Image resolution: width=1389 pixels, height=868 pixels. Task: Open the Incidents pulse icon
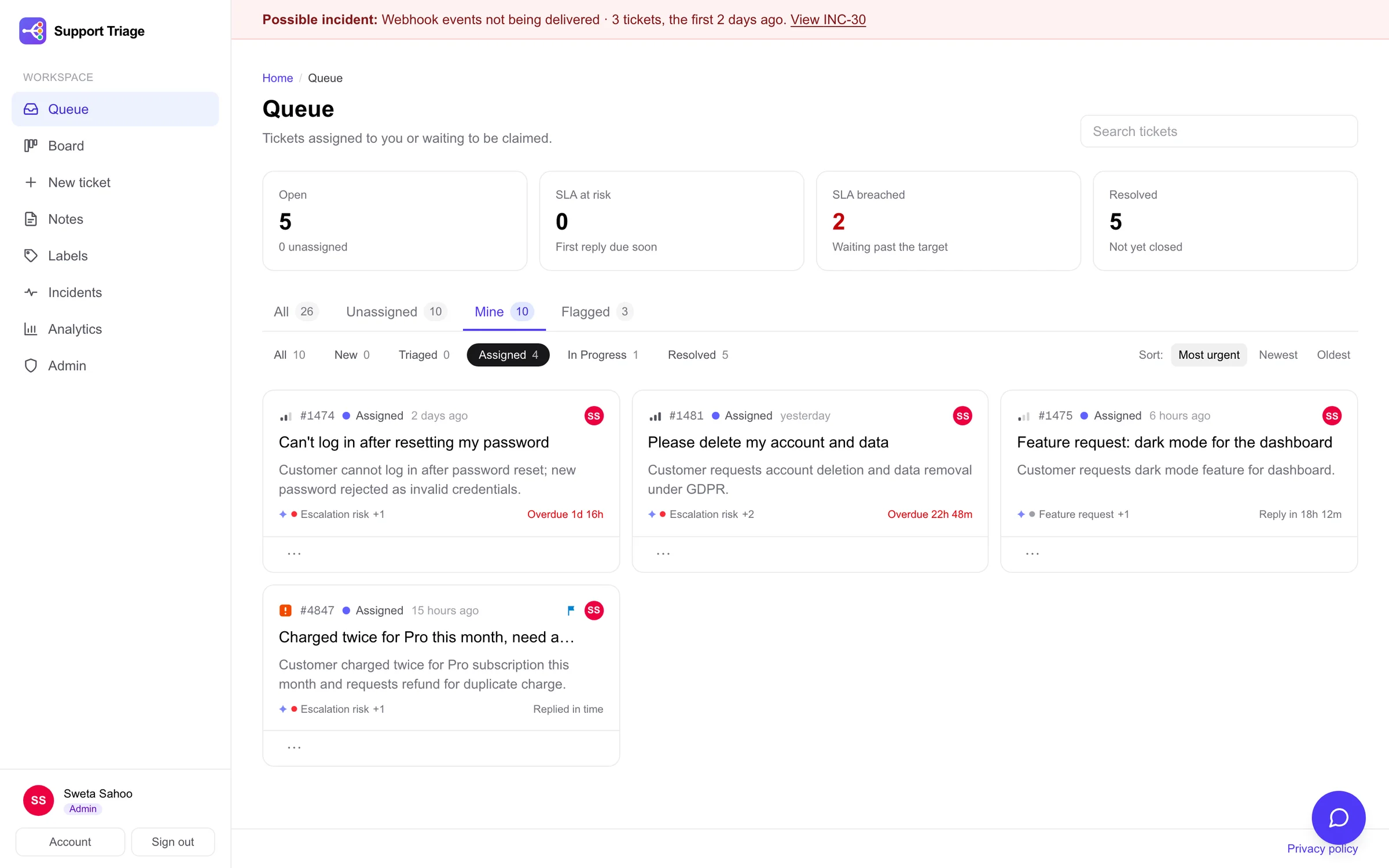(x=31, y=292)
